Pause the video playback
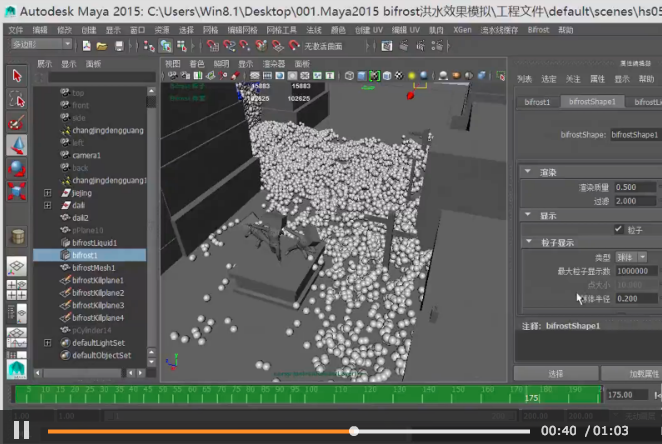Screen dimensions: 662x444 point(21,430)
